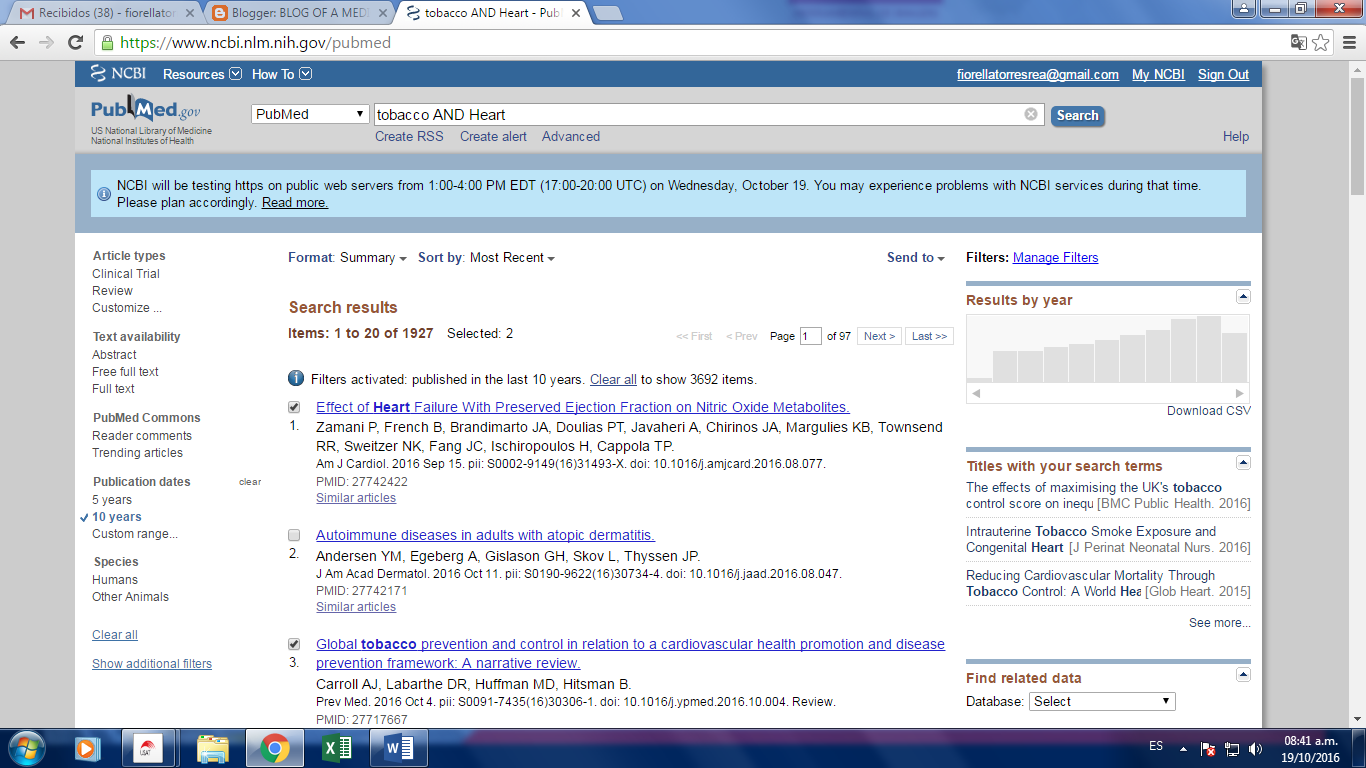The width and height of the screenshot is (1366, 768).
Task: Open File Explorer folder in taskbar
Action: pyautogui.click(x=213, y=748)
